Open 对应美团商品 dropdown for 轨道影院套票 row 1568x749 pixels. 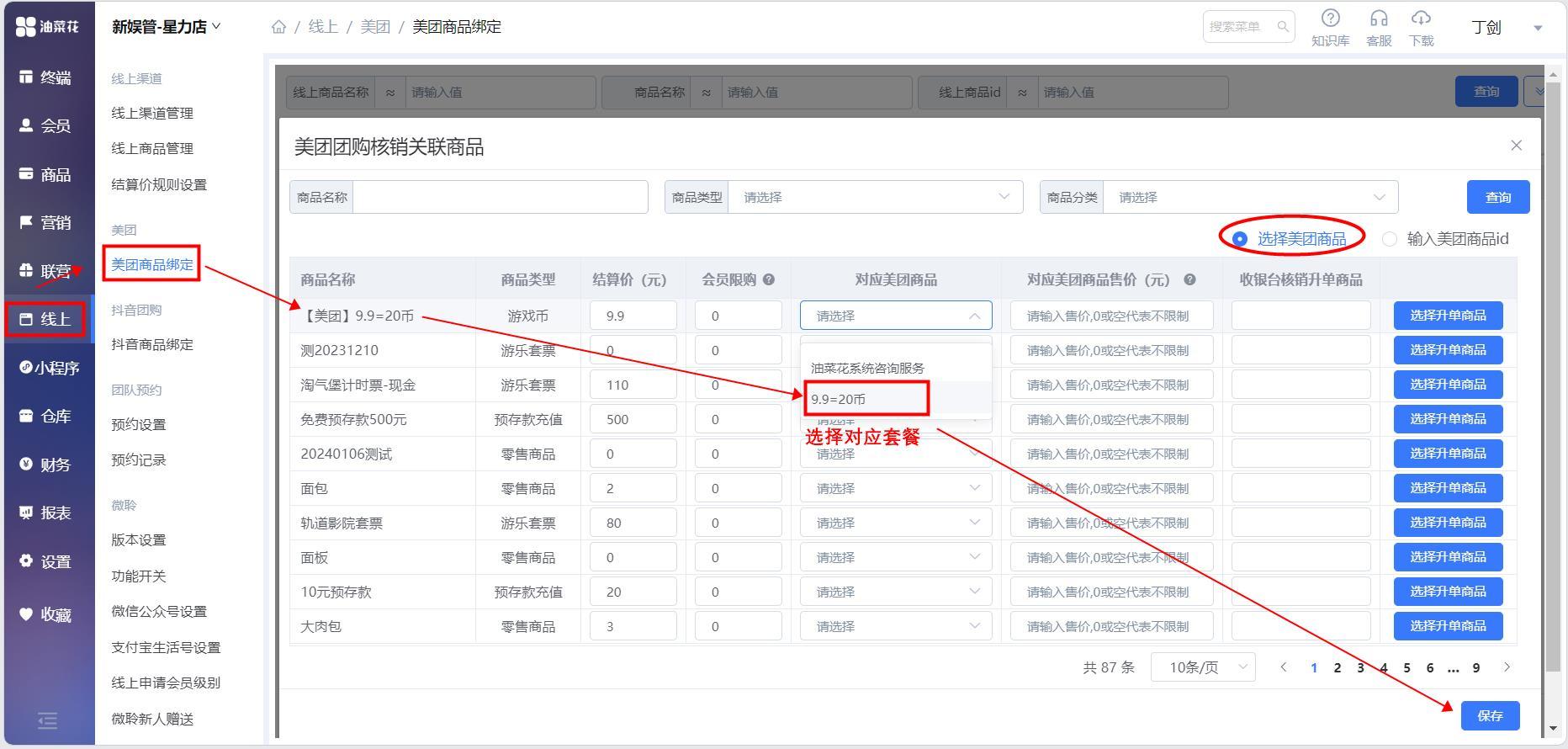[x=896, y=523]
